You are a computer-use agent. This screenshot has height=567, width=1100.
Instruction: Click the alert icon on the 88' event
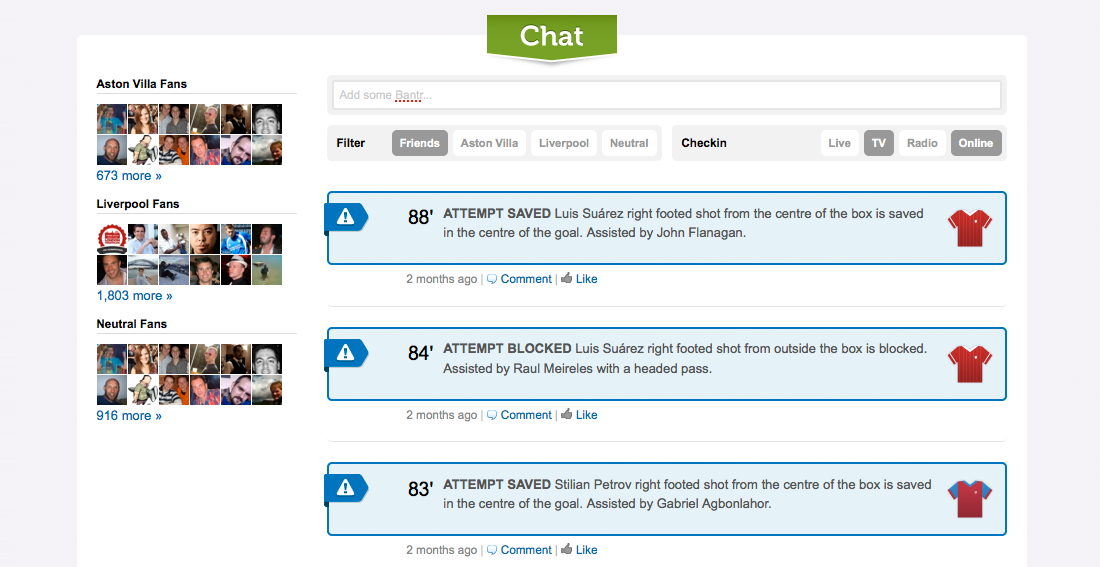[x=345, y=217]
